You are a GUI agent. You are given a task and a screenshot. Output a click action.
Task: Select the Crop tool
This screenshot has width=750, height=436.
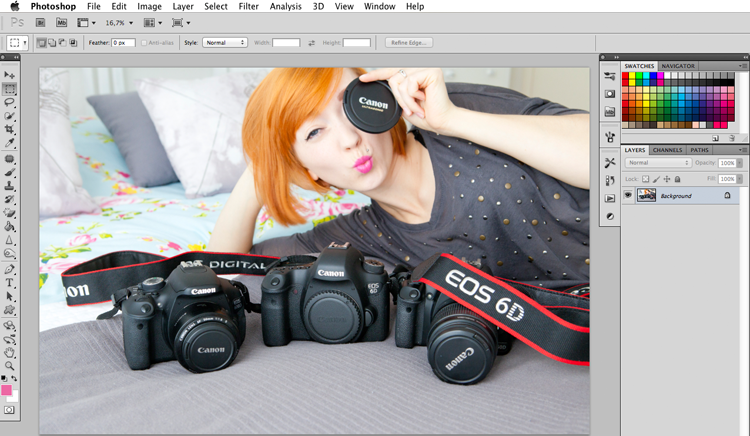[x=9, y=129]
